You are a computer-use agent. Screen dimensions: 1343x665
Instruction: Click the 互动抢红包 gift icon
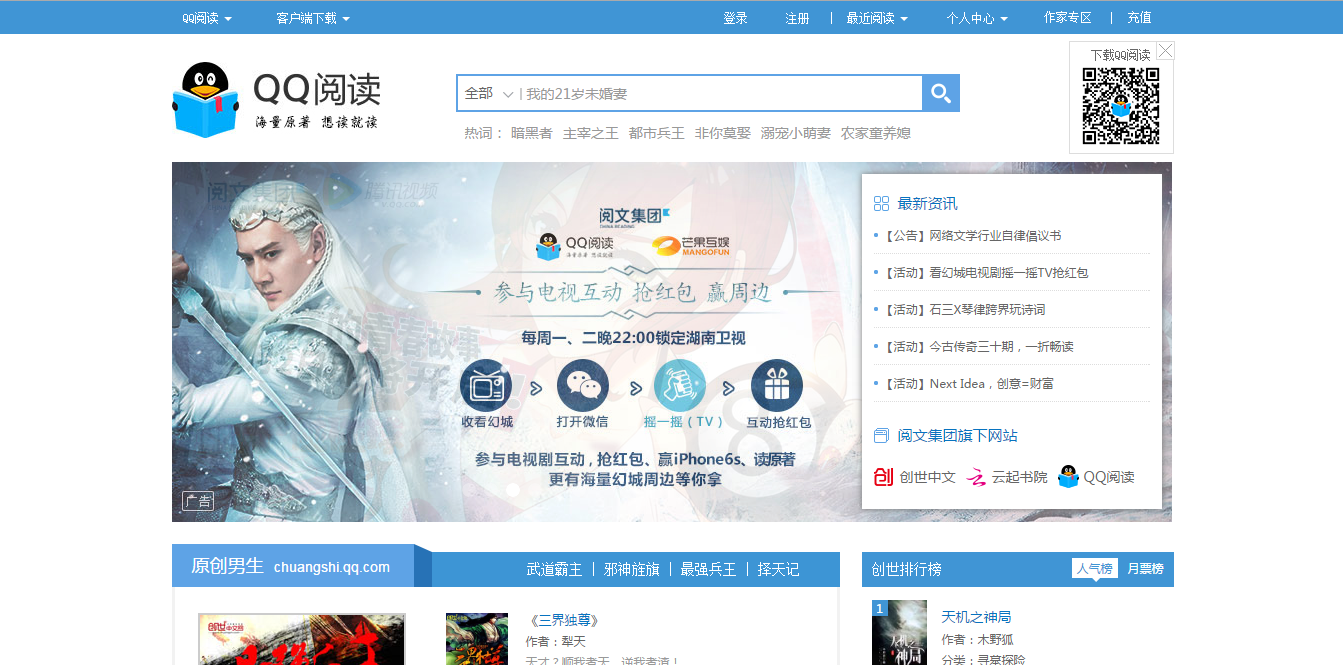coord(777,385)
